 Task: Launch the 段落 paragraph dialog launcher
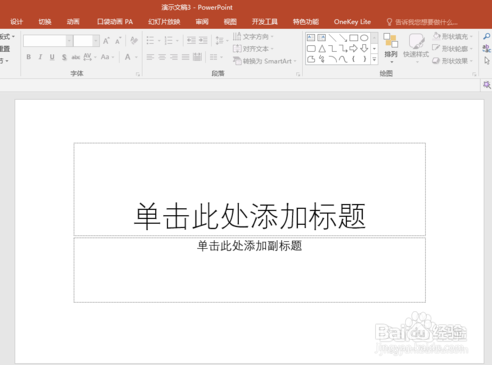click(298, 74)
